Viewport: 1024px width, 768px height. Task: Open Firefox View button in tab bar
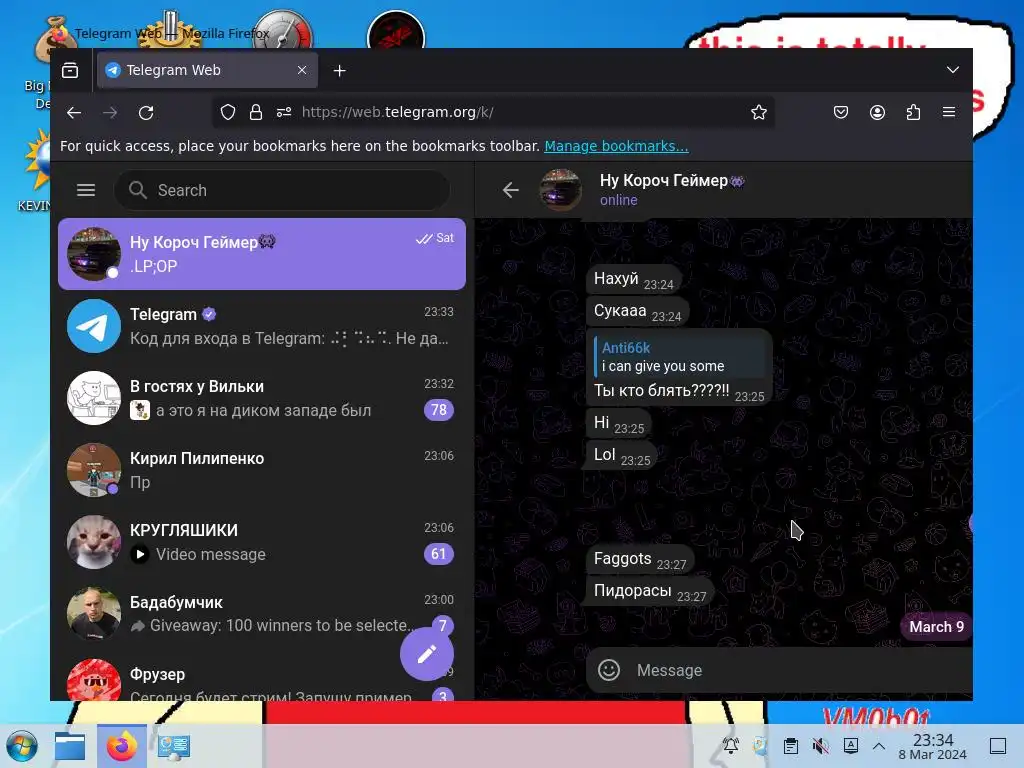(x=70, y=70)
